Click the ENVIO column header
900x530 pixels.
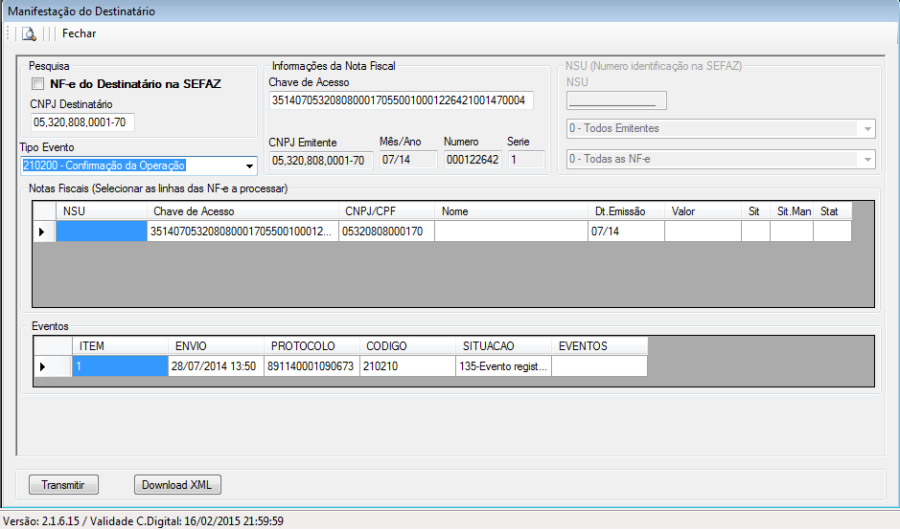(216, 346)
